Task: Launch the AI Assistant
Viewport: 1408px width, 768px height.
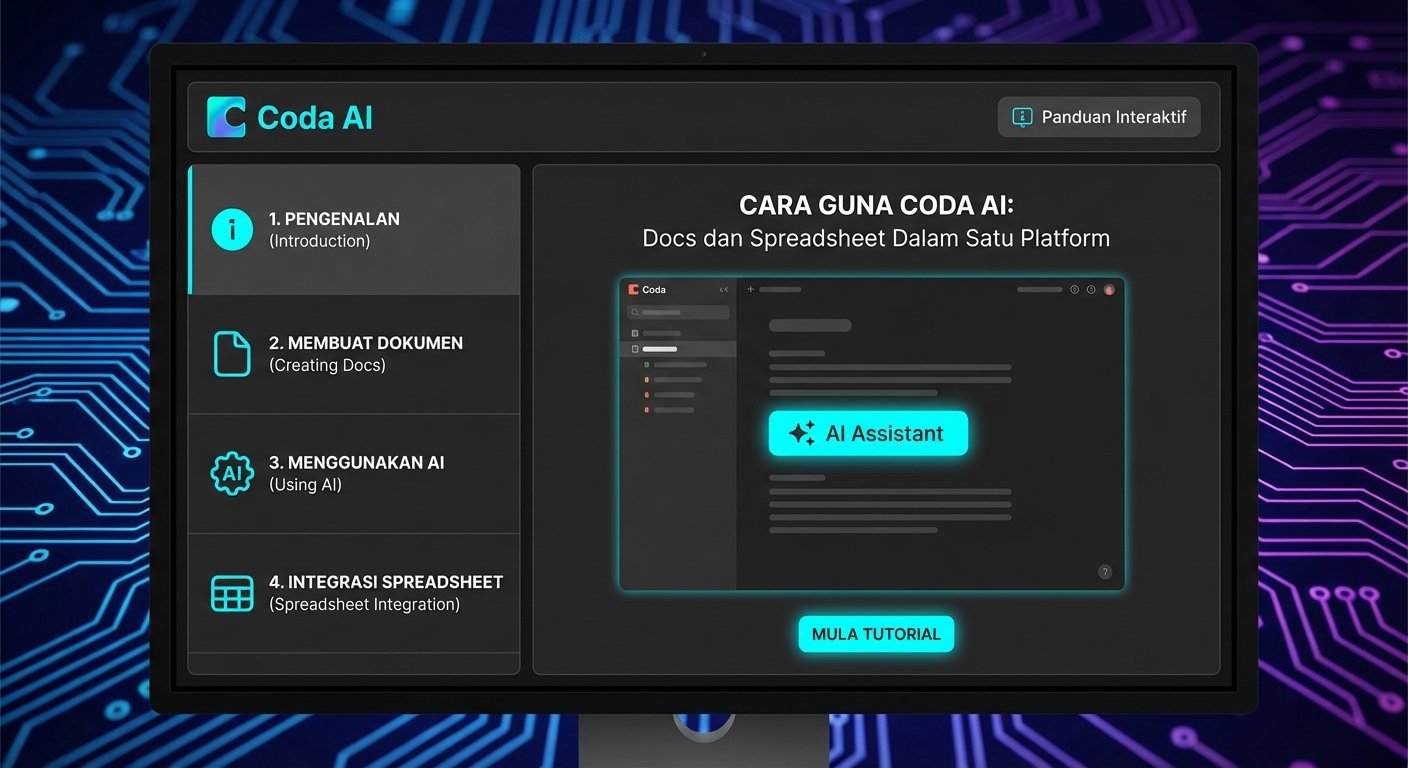Action: click(868, 433)
